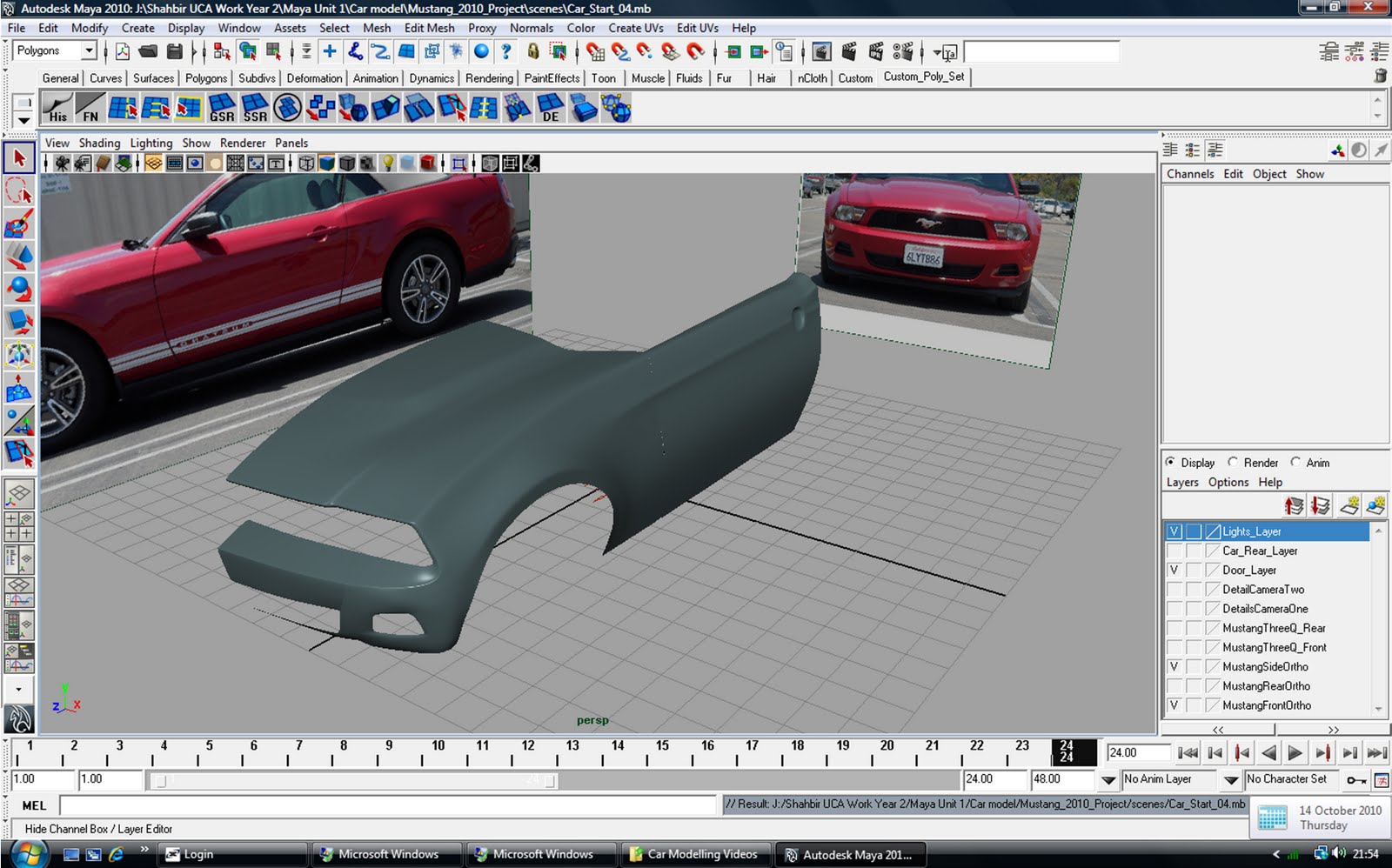Open the Shading panel menu
This screenshot has height=868, width=1392.
(99, 143)
